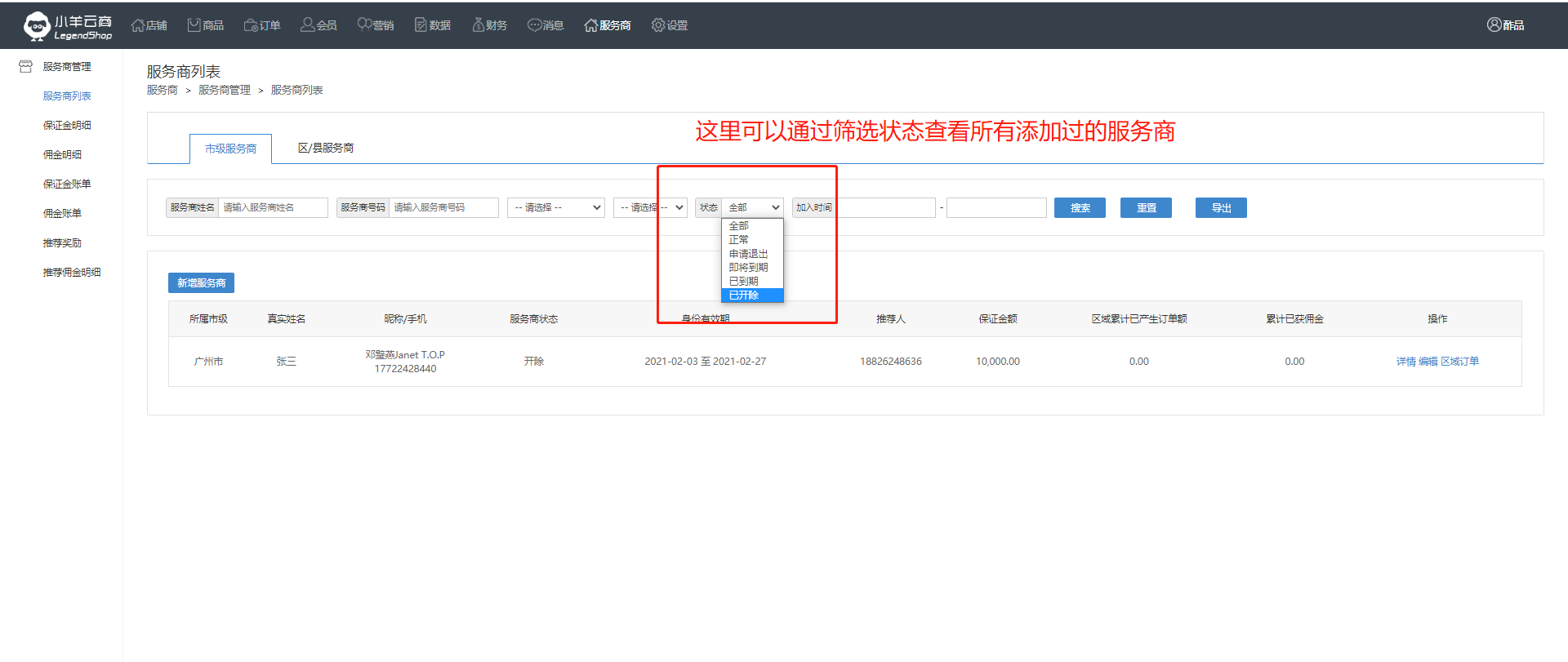Click the 服务商姓名 input field

click(x=273, y=207)
